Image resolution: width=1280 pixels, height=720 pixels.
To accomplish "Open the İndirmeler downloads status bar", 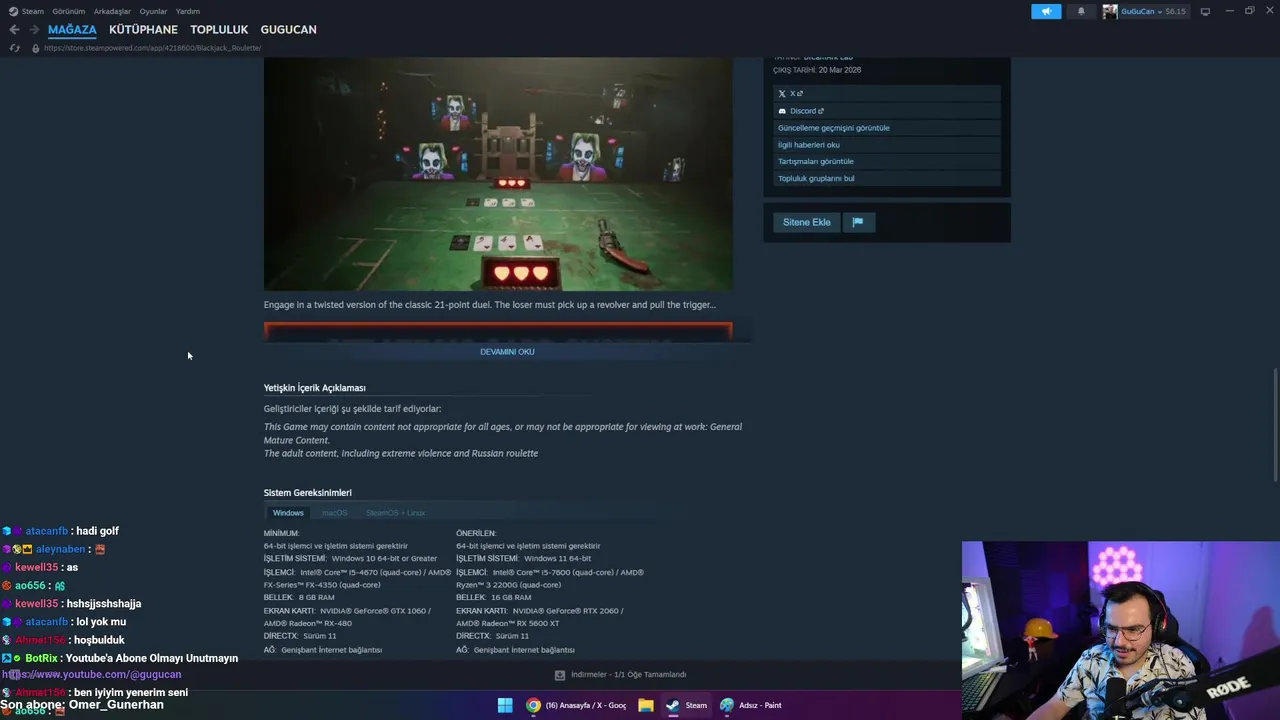I will (620, 675).
